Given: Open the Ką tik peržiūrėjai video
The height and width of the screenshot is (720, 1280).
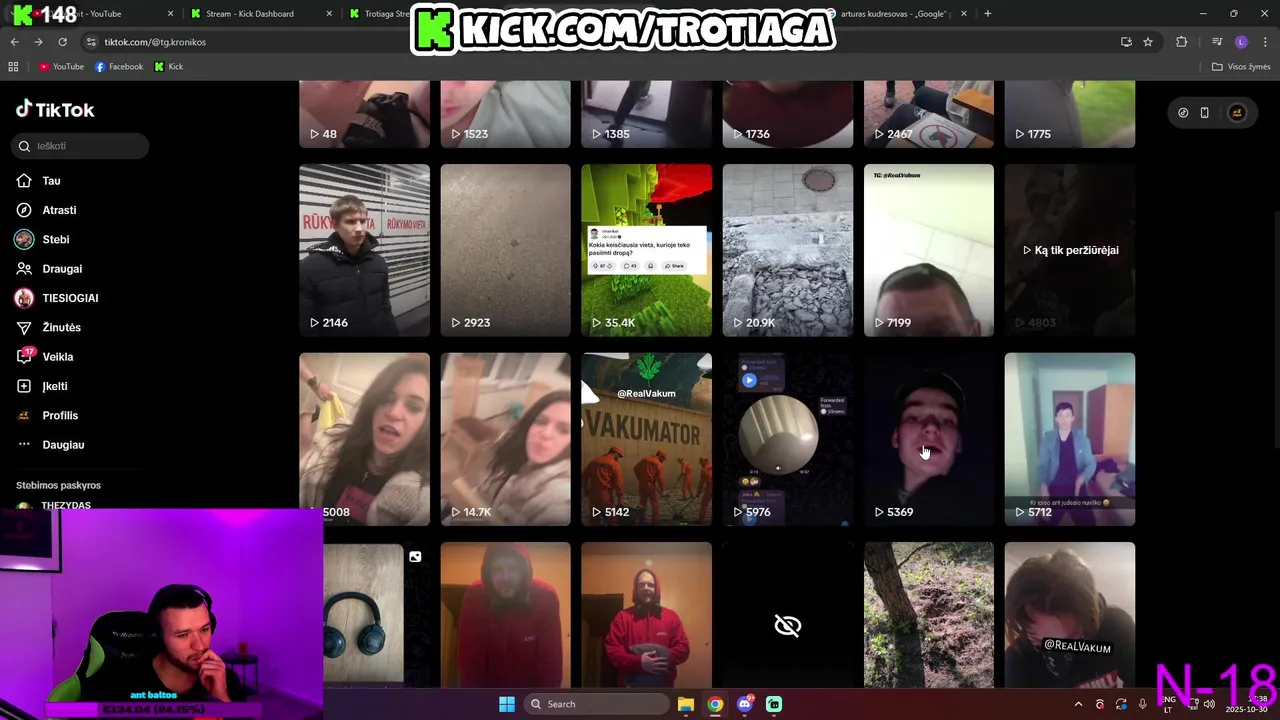Looking at the screenshot, I should point(1069,250).
